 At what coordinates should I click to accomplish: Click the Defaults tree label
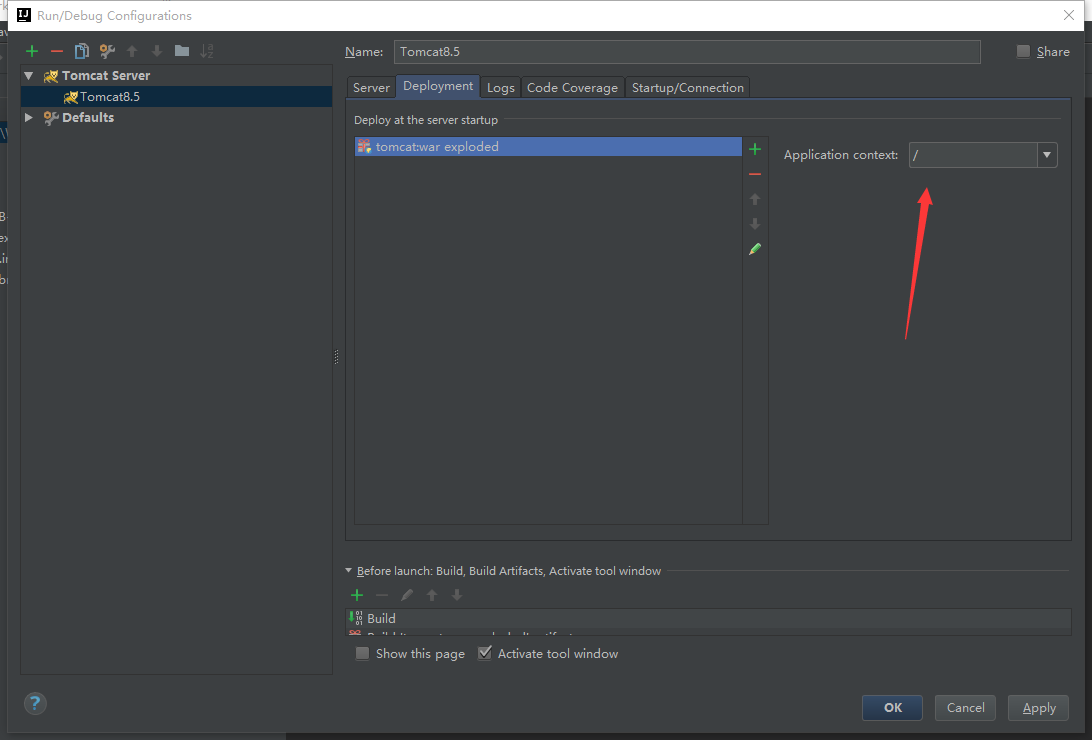click(x=88, y=118)
